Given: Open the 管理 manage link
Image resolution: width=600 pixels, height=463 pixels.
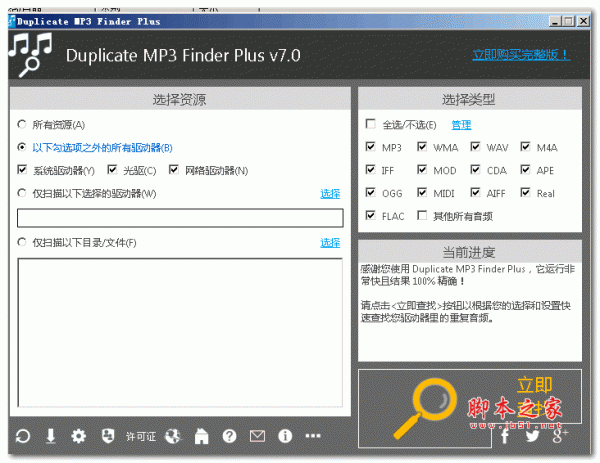Looking at the screenshot, I should pyautogui.click(x=461, y=125).
